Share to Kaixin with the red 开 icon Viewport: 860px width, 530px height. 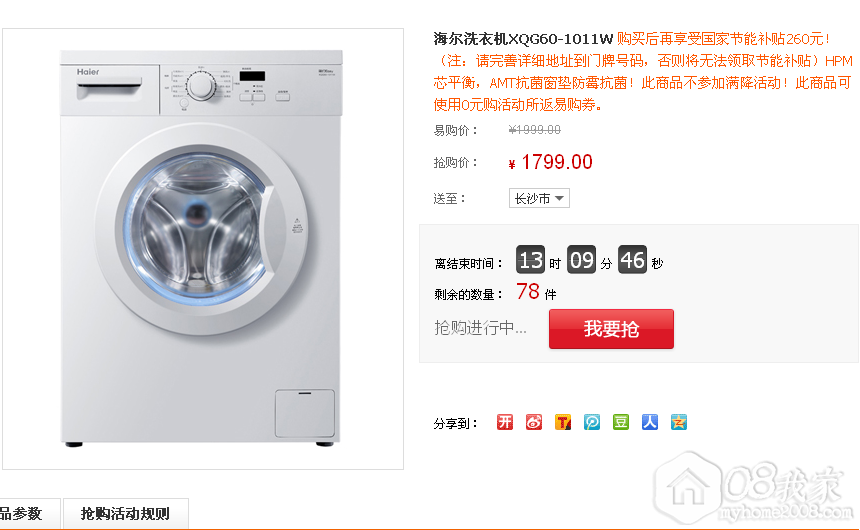(x=505, y=422)
